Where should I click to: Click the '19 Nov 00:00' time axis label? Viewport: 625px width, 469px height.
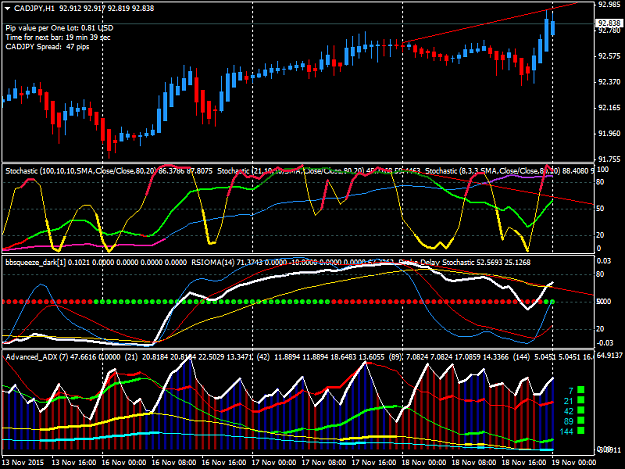[x=574, y=463]
